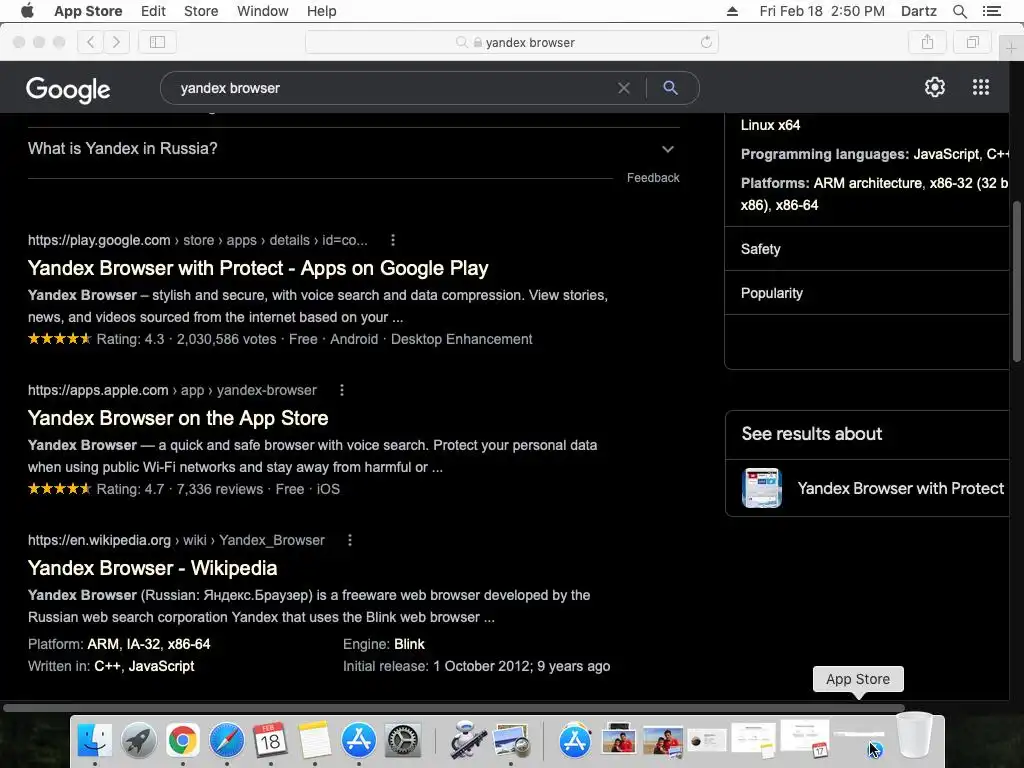
Task: Click the Google logo
Action: pos(68,89)
